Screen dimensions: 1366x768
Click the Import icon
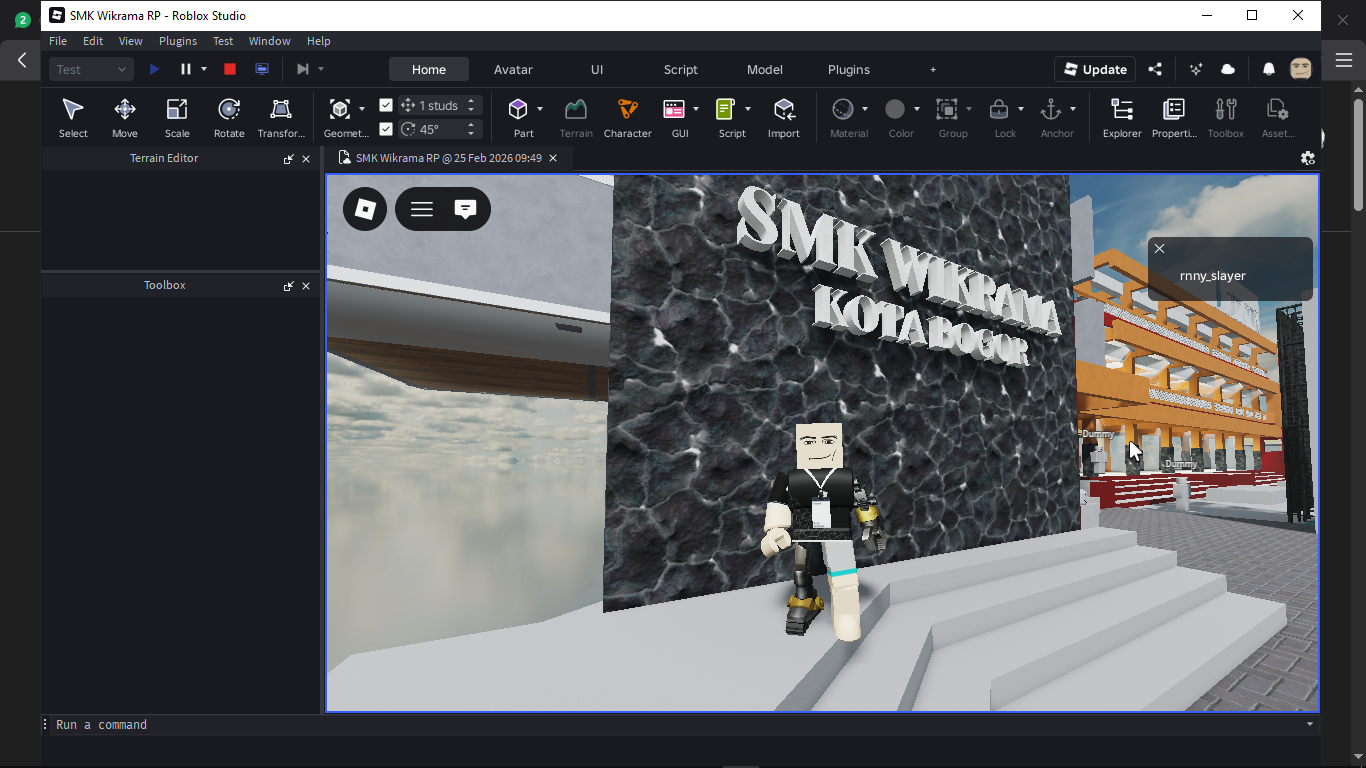[x=783, y=117]
